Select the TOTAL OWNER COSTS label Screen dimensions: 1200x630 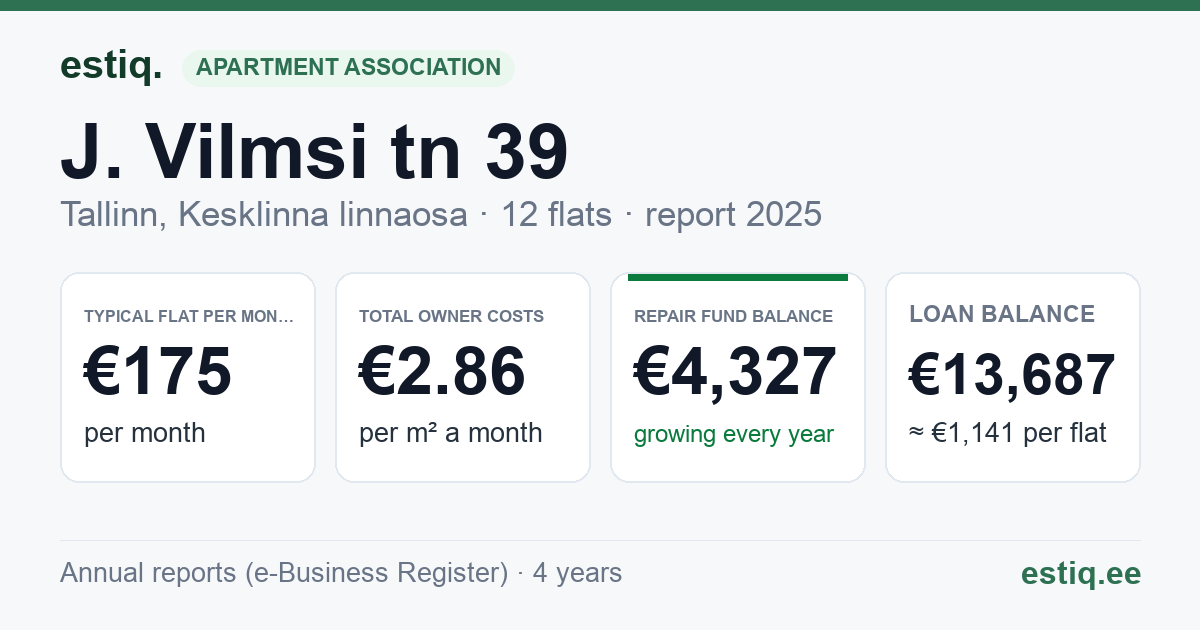(x=451, y=316)
